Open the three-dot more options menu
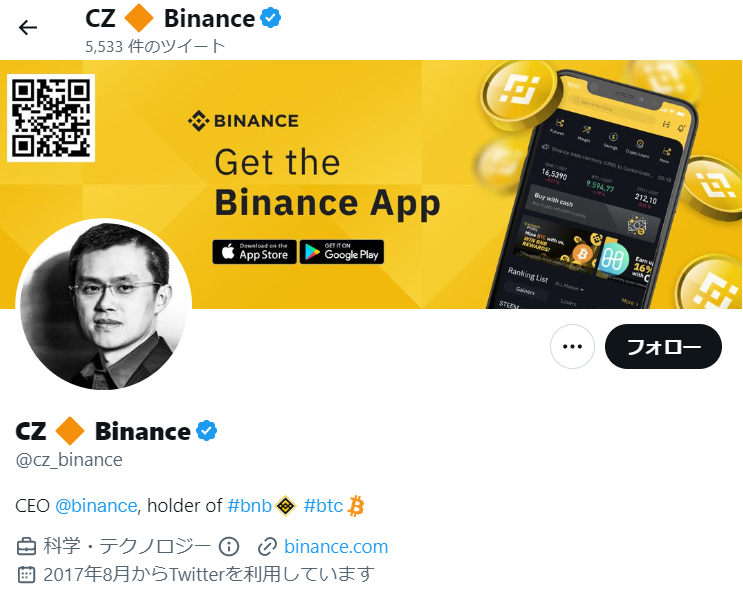Screen dimensions: 743x602 click(572, 347)
